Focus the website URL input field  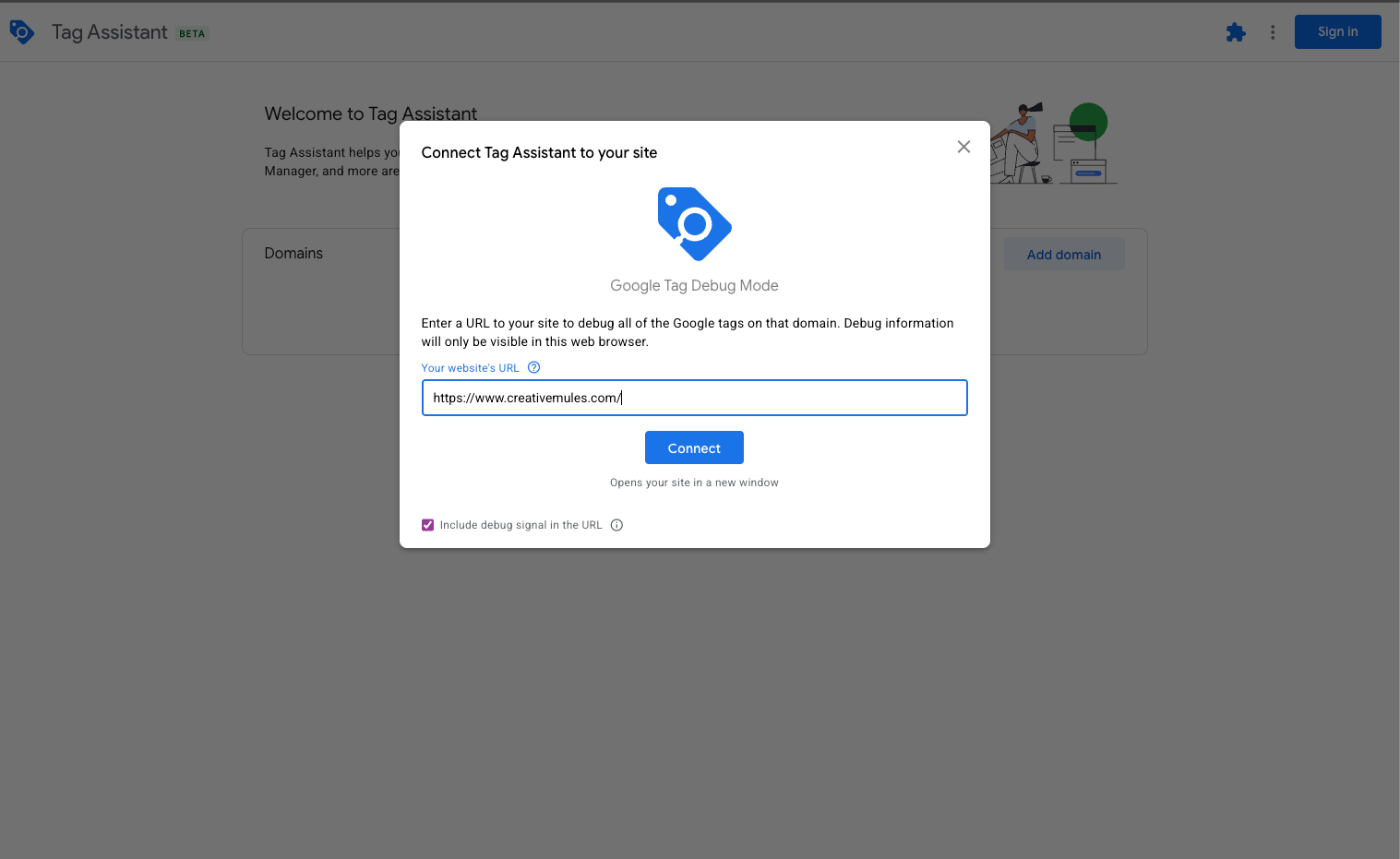pos(694,398)
